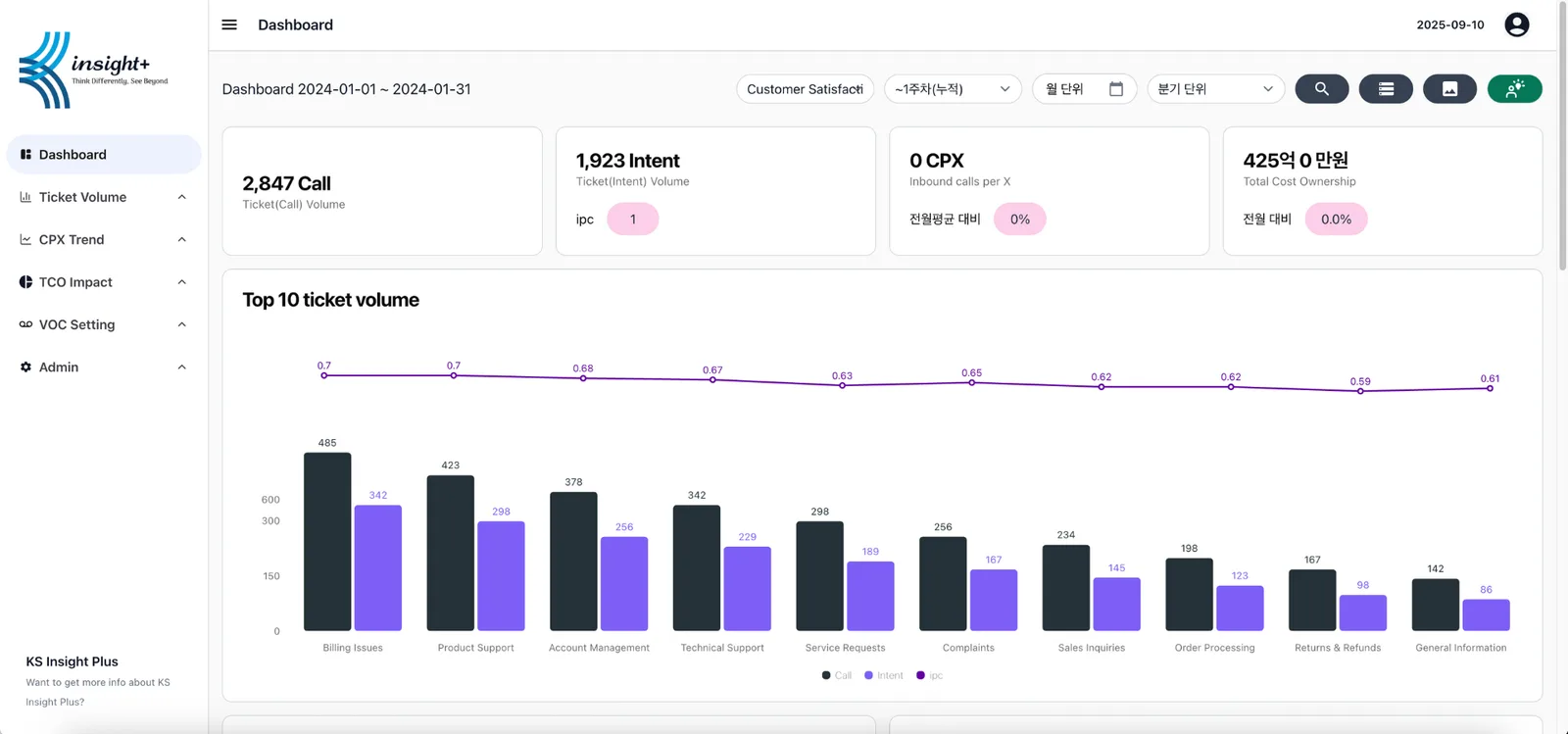Open the 분기 단위 dropdown
The image size is (1568, 734).
[x=1216, y=89]
